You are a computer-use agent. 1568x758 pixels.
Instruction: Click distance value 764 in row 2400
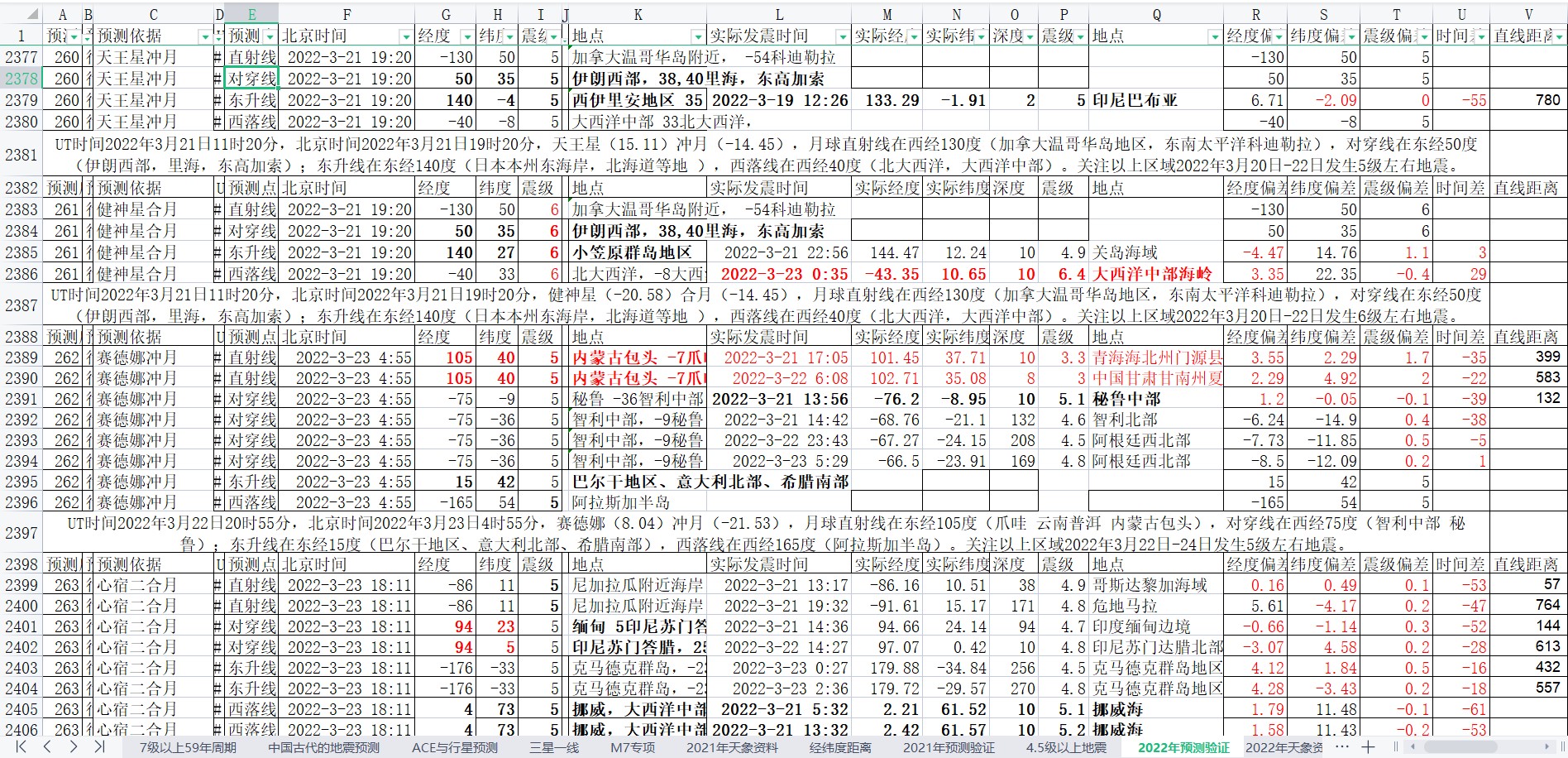pyautogui.click(x=1528, y=606)
